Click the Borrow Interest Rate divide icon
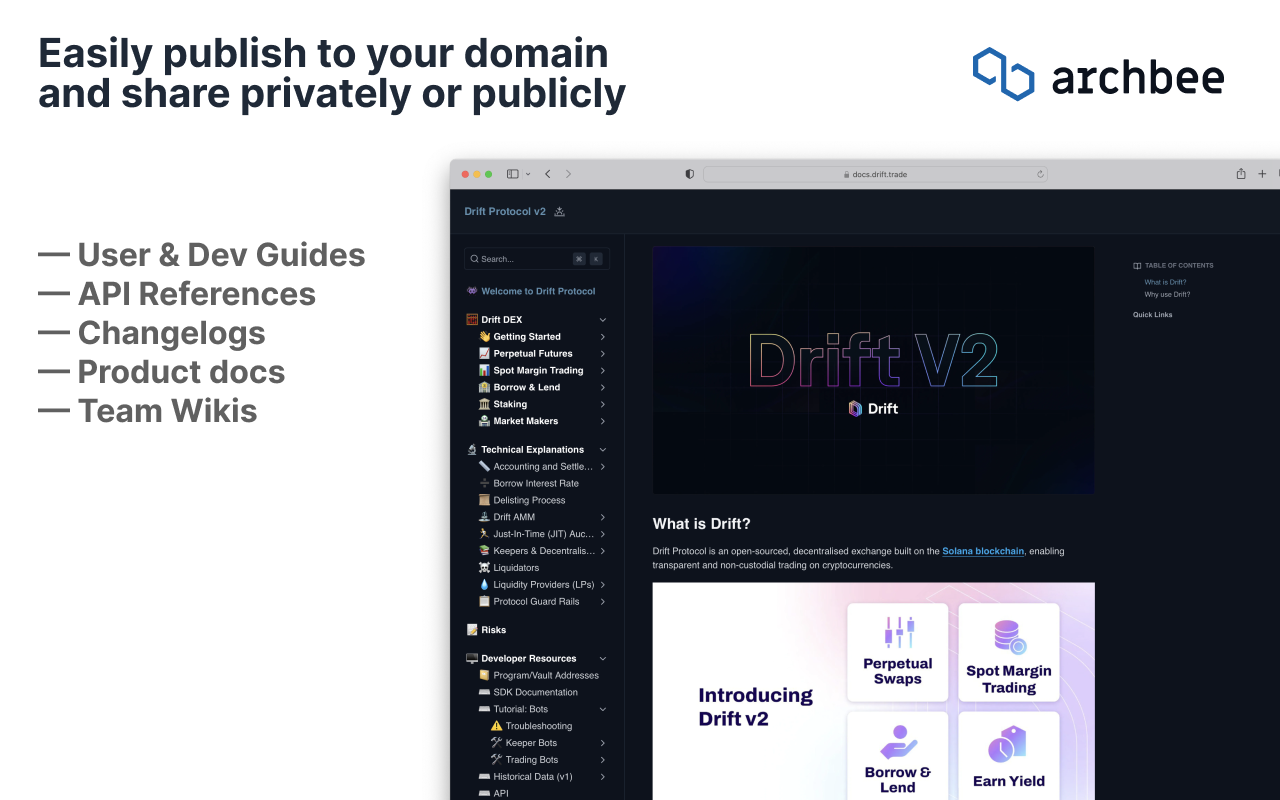This screenshot has height=800, width=1280. click(484, 483)
